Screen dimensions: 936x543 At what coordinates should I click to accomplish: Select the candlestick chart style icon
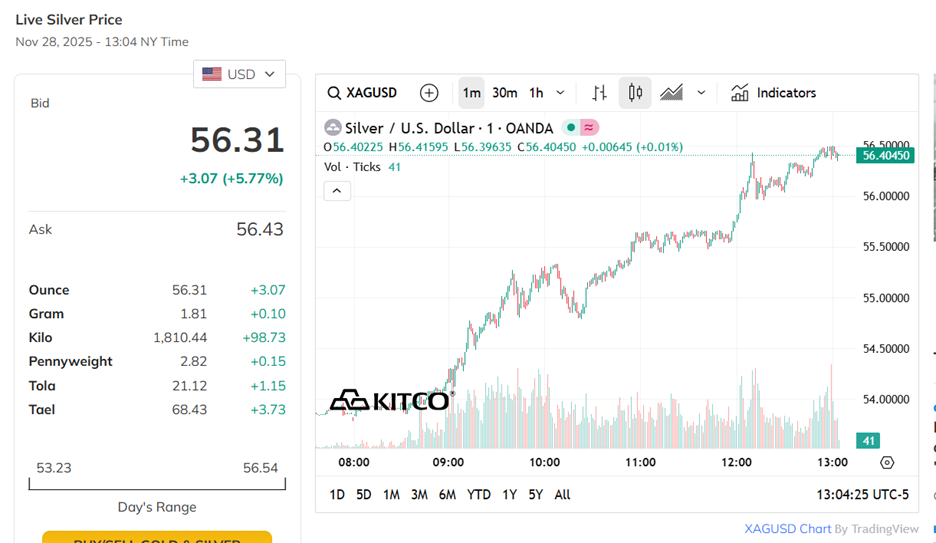tap(635, 93)
